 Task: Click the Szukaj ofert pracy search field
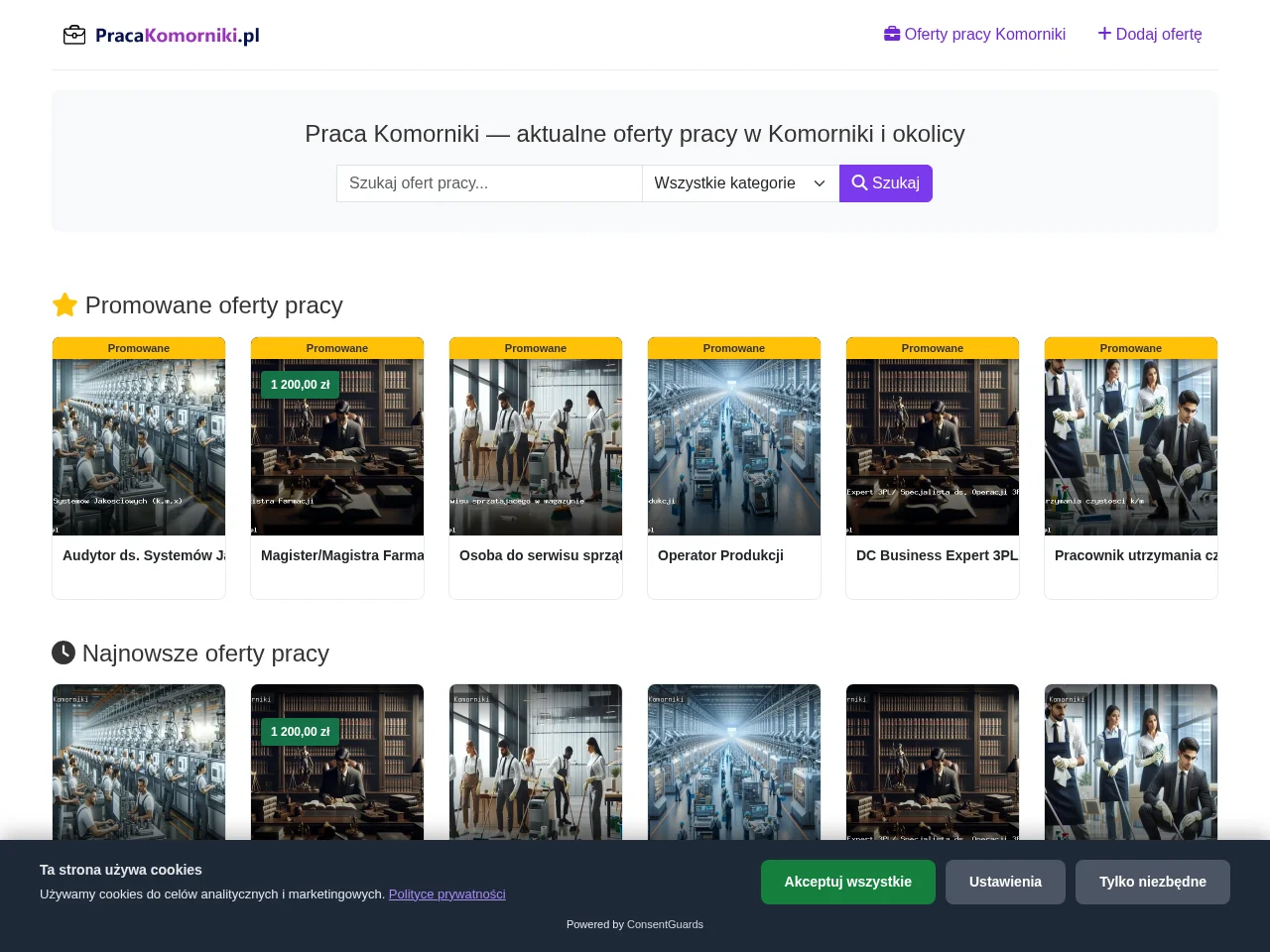click(x=489, y=183)
